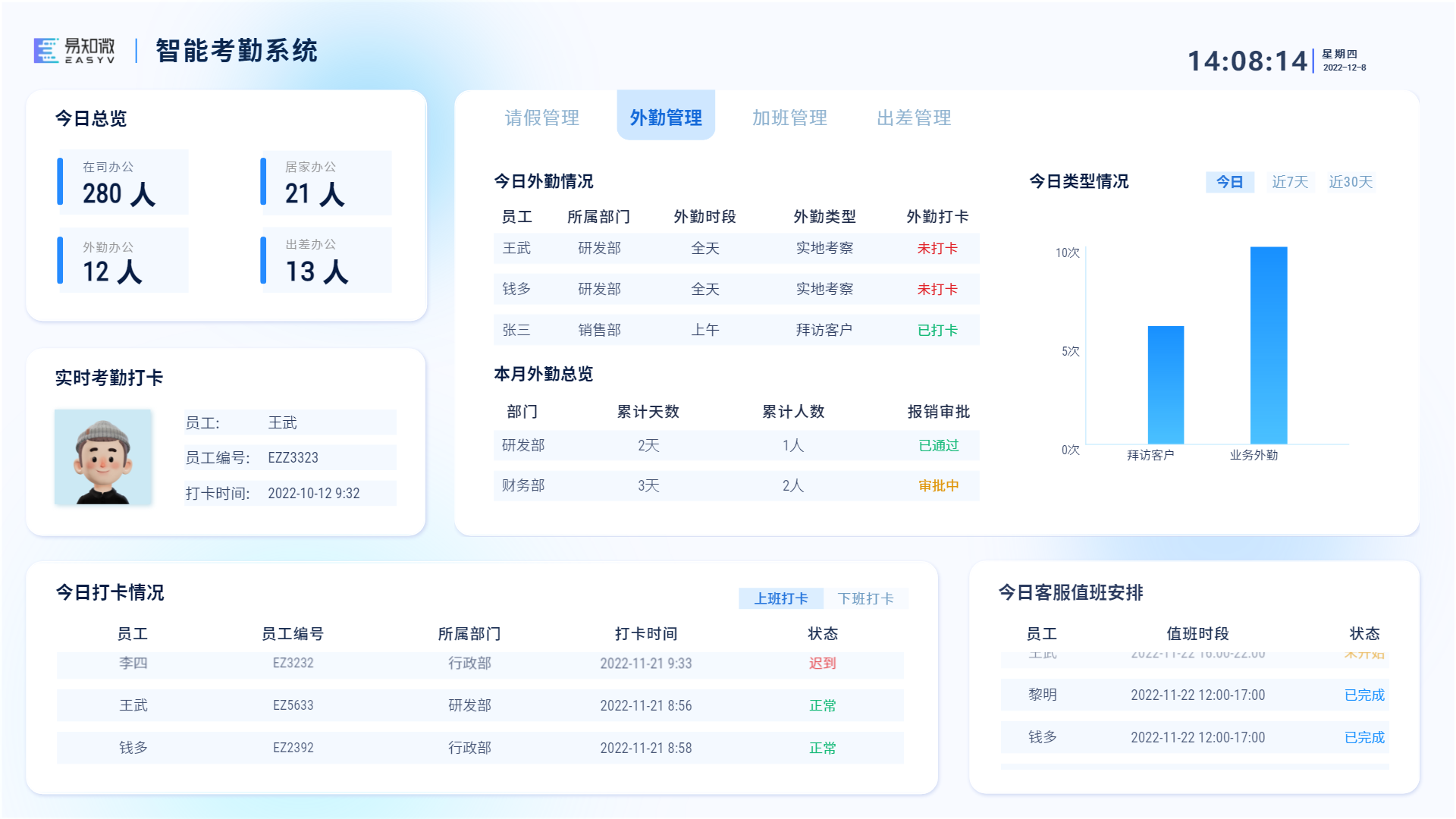Screen dimensions: 1456x819
Task: Click 未打卡 status for 王武
Action: pos(937,248)
